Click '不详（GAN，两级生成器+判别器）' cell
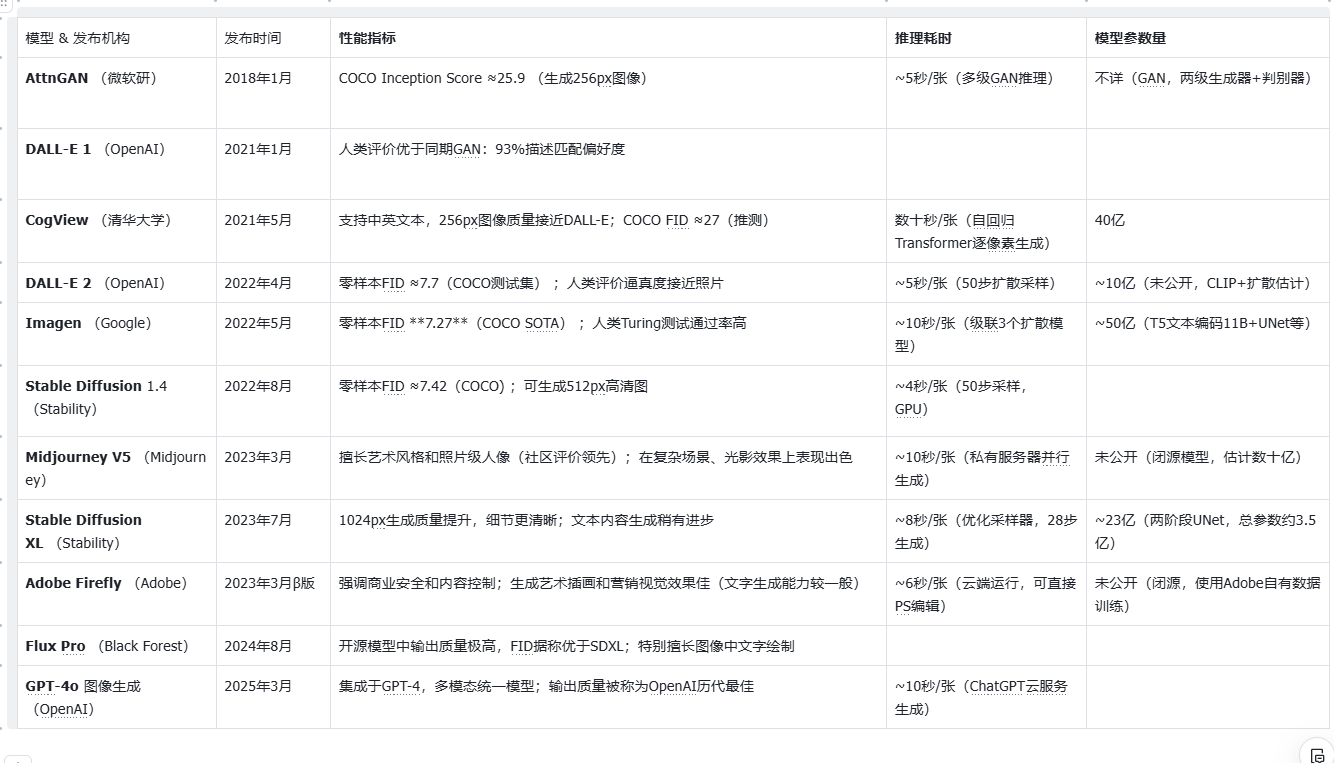The height and width of the screenshot is (763, 1334). coord(1208,93)
